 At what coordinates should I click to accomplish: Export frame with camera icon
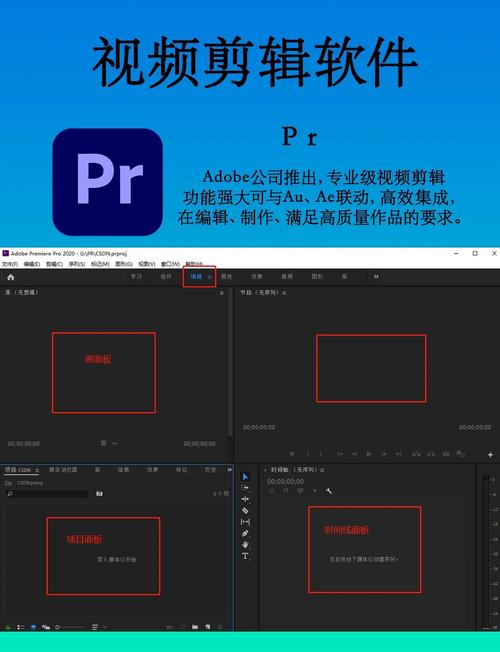pos(446,454)
